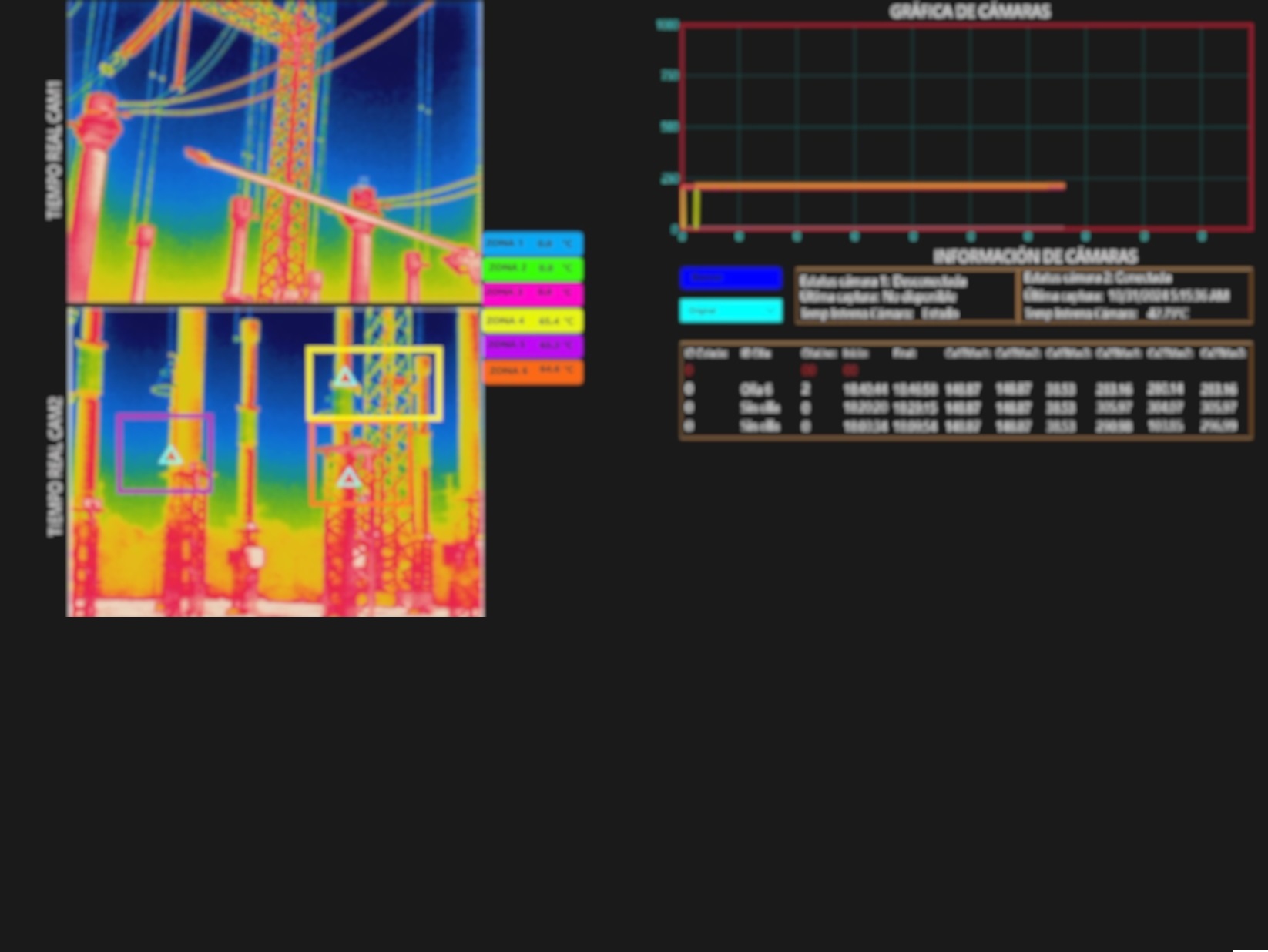1268x952 pixels.
Task: Select the yellow ZONA 4 temperature label
Action: tap(533, 320)
